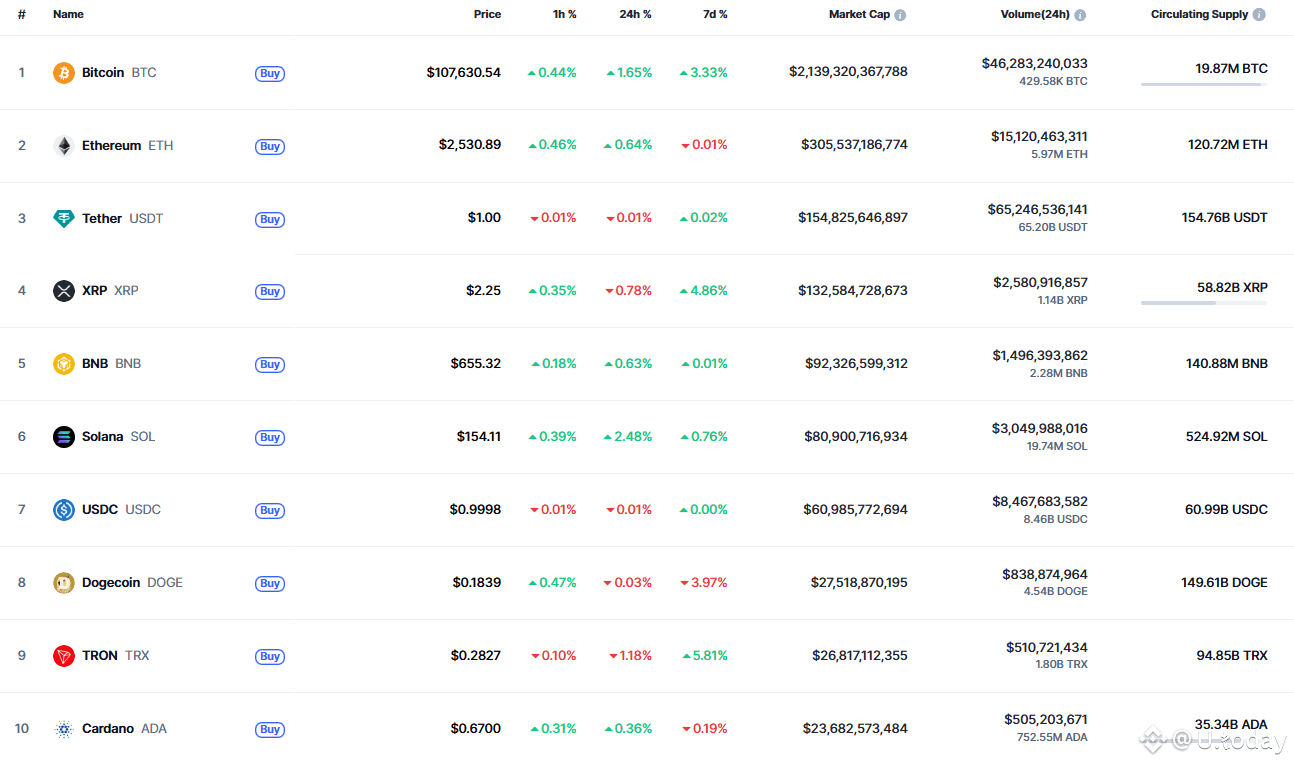Image resolution: width=1294 pixels, height=765 pixels.
Task: Open the Tether USDT name link
Action: [122, 219]
